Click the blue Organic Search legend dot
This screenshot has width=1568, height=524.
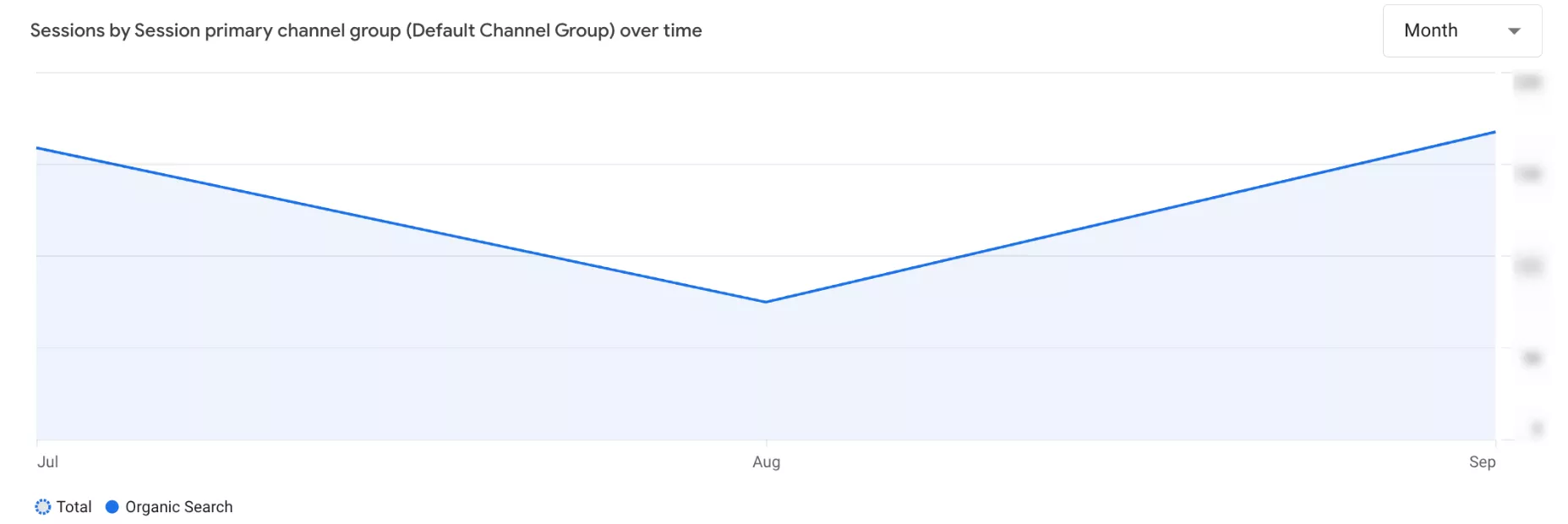click(112, 507)
